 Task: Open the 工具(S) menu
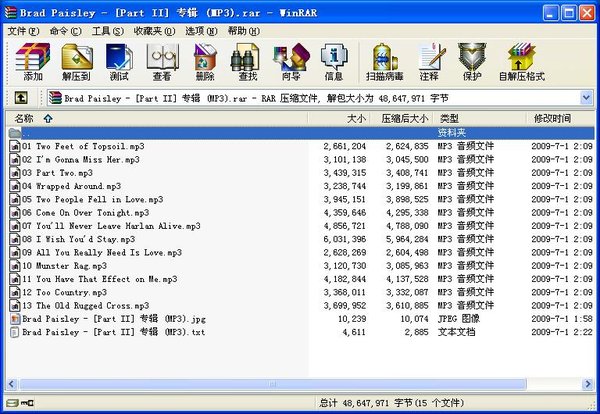[108, 31]
